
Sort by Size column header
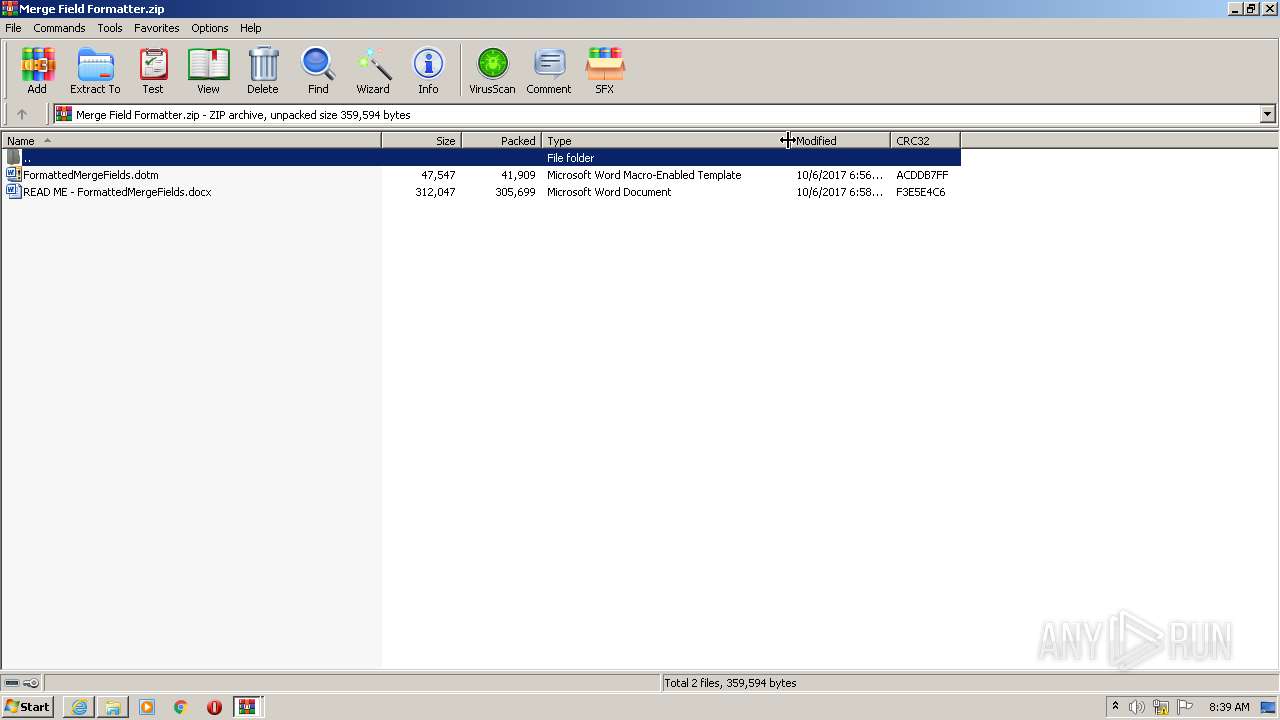(421, 141)
